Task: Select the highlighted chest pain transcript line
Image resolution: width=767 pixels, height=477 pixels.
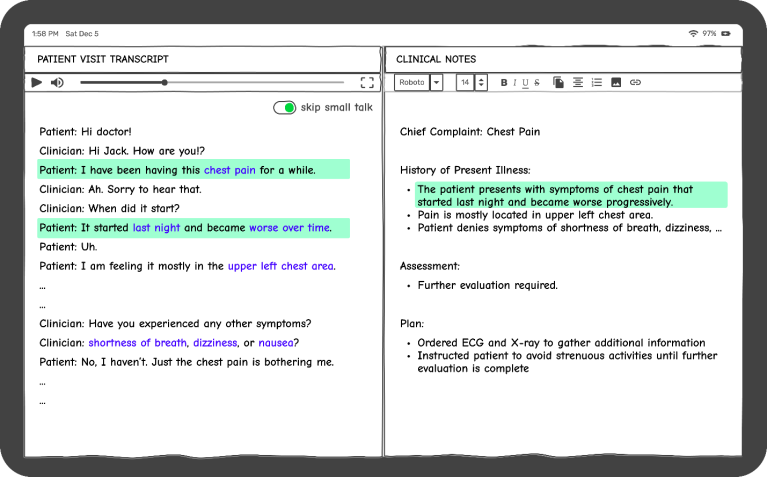Action: pos(194,170)
